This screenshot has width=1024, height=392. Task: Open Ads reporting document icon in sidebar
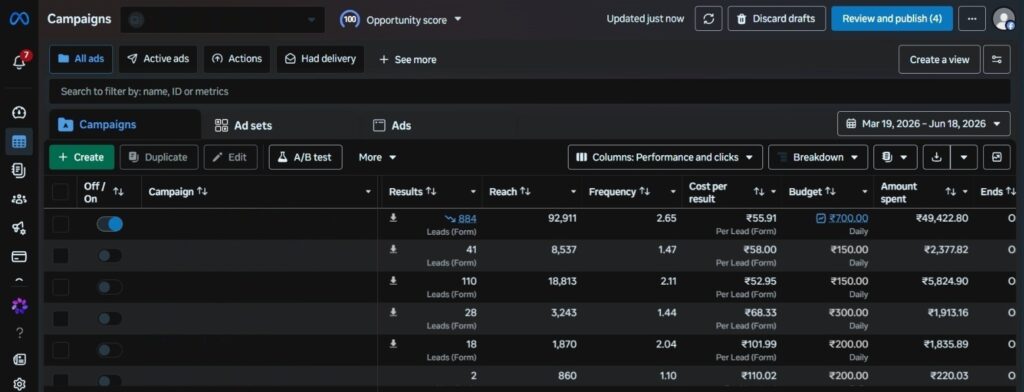(19, 171)
